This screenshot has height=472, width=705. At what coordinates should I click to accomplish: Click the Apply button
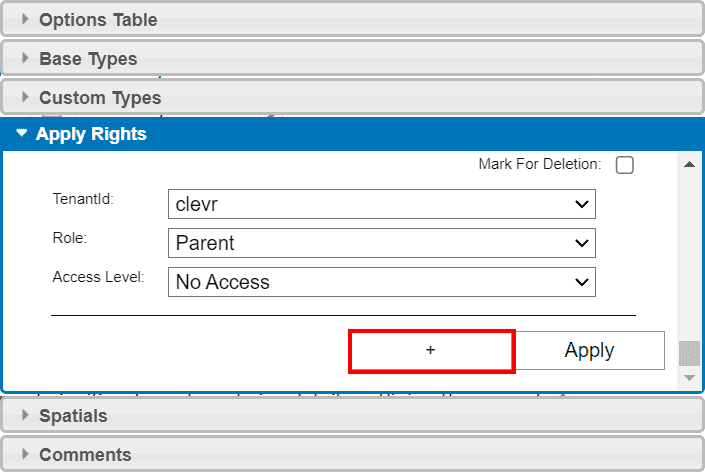tap(589, 351)
